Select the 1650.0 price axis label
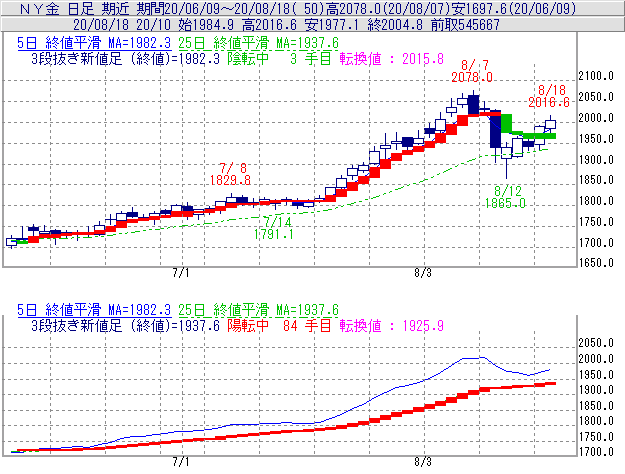The image size is (625, 474). click(600, 263)
